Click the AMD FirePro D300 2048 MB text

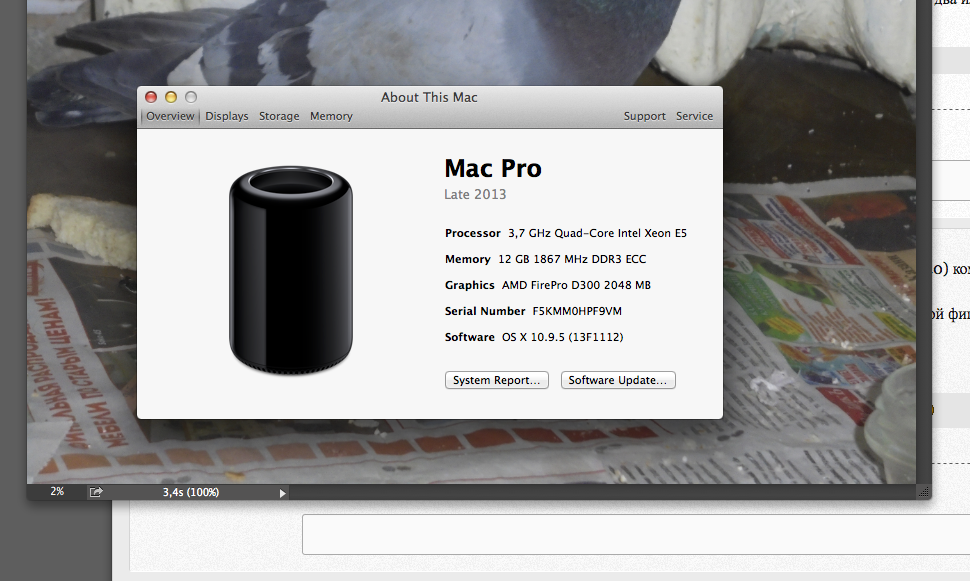(x=576, y=285)
